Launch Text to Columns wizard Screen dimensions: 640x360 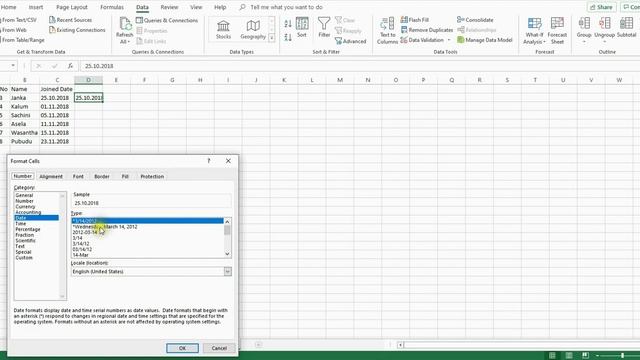coord(387,30)
